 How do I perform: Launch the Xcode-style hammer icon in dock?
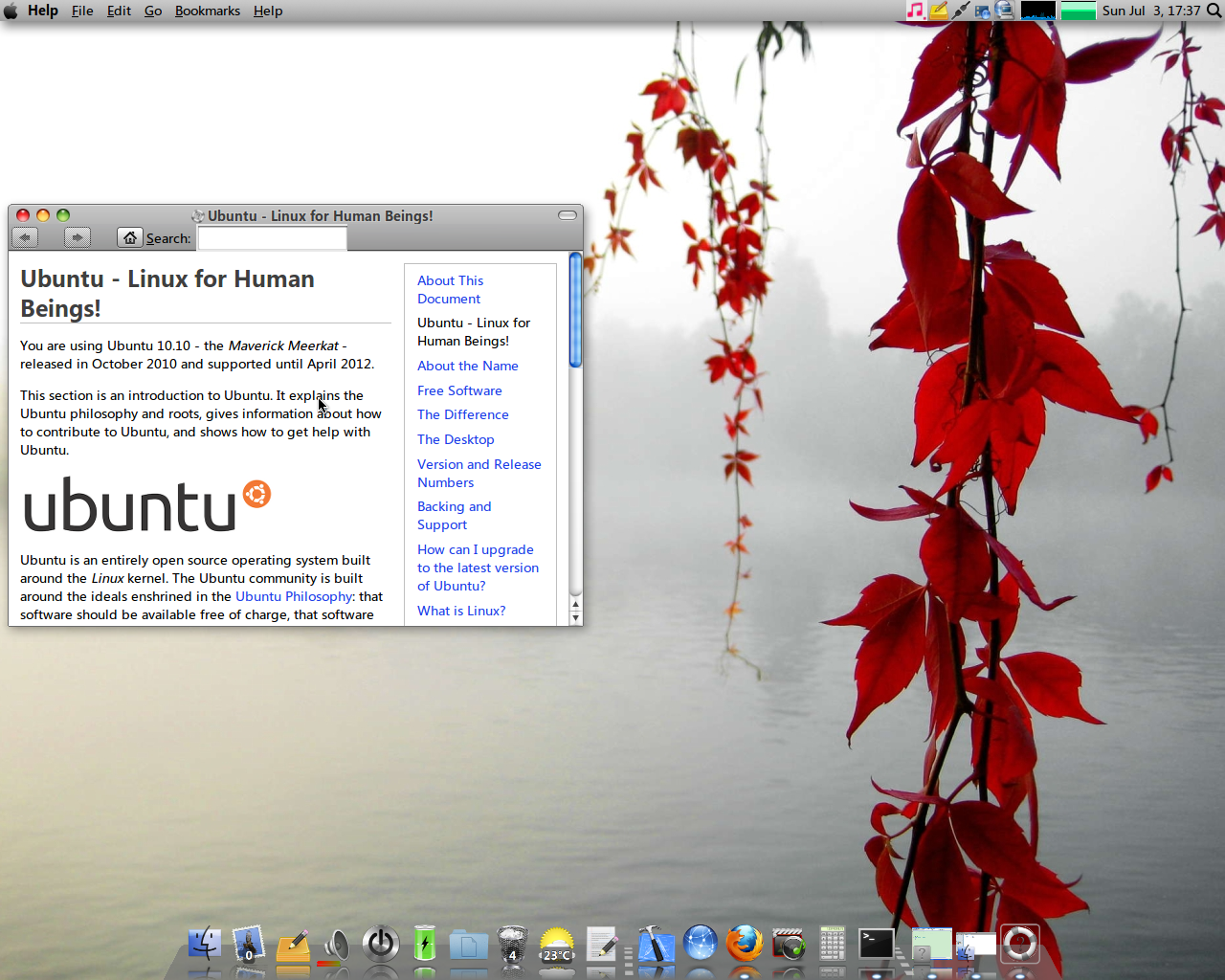tap(656, 944)
